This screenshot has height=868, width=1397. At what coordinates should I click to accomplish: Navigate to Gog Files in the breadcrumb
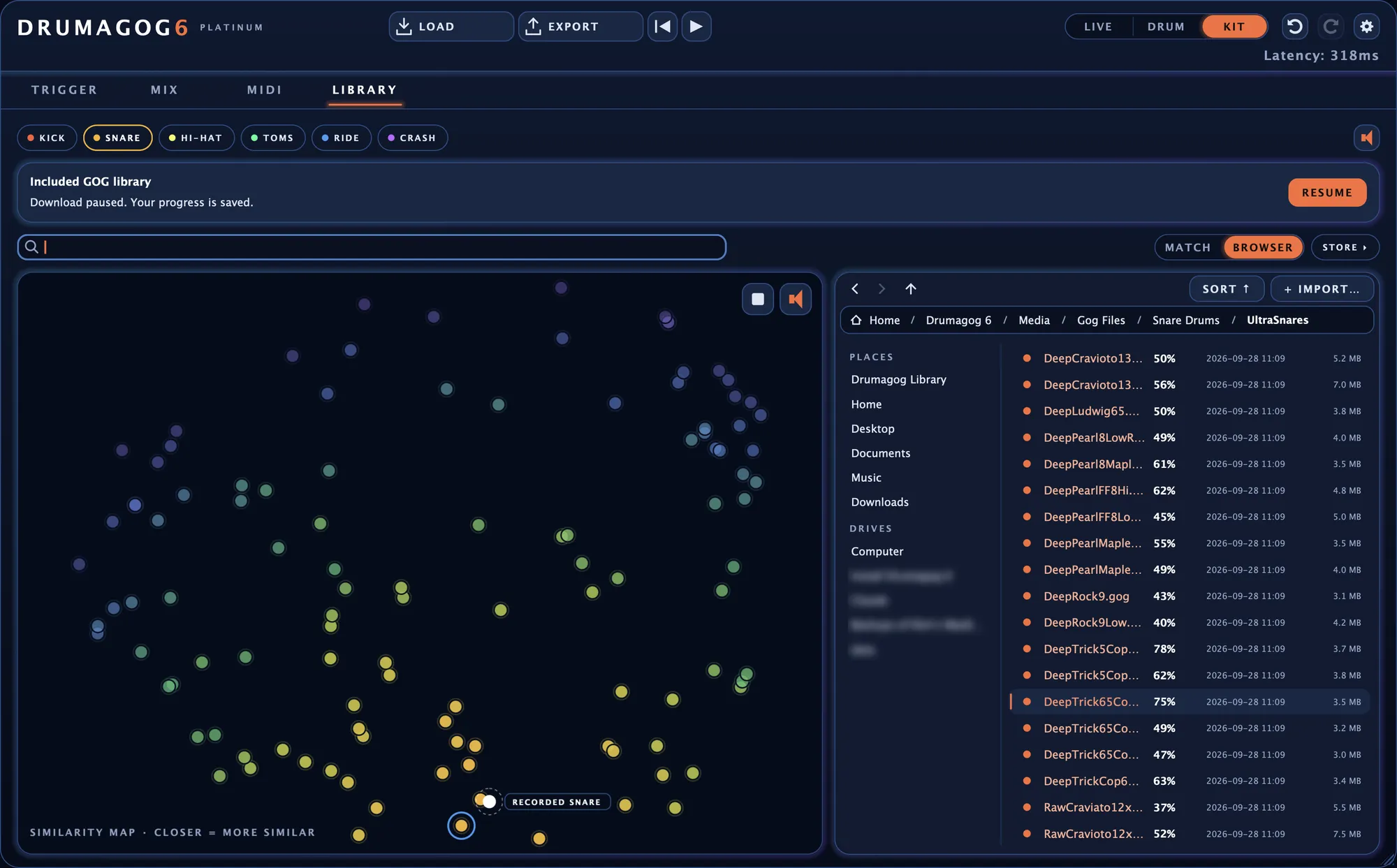click(x=1101, y=320)
